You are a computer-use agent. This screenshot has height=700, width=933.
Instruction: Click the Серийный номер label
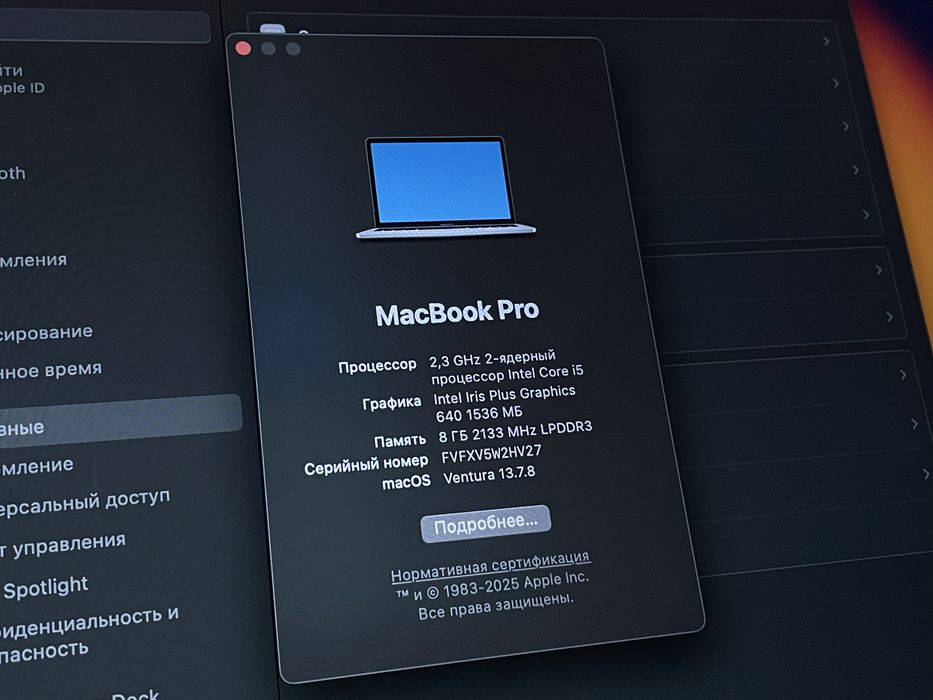click(x=366, y=465)
